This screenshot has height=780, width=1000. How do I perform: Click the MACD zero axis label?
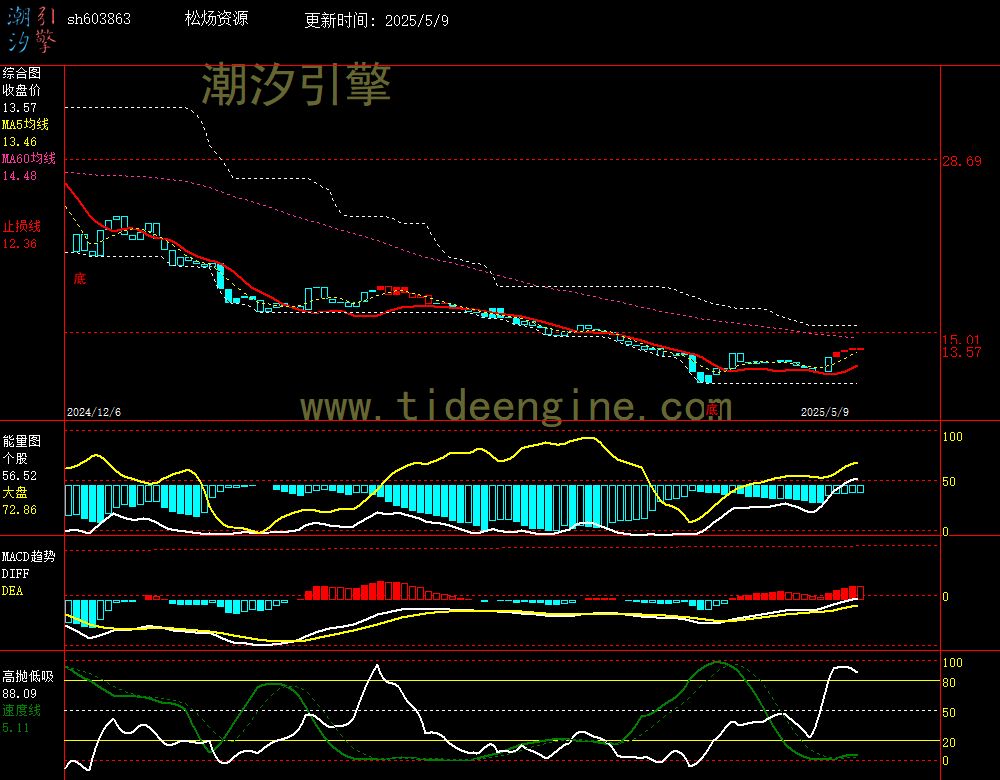pyautogui.click(x=946, y=596)
